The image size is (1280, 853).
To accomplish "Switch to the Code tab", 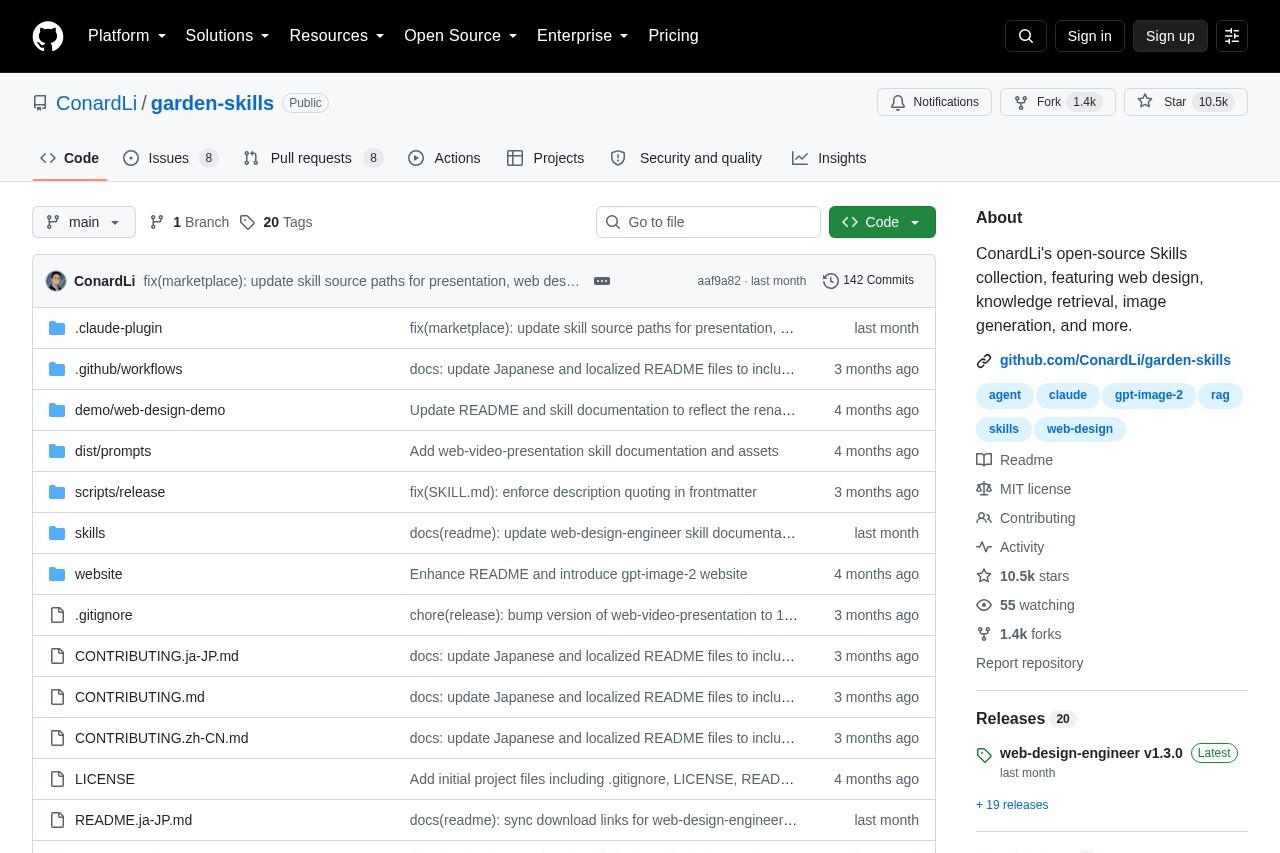I will [x=70, y=158].
